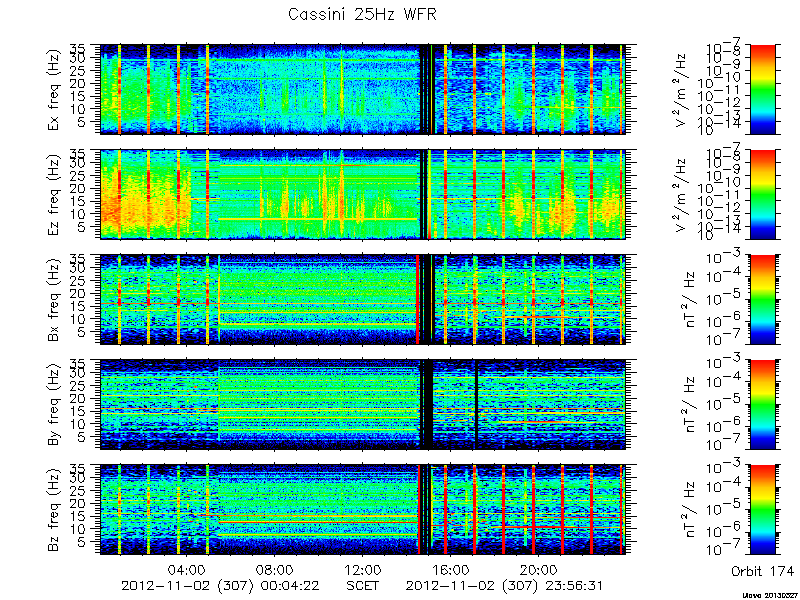This screenshot has width=800, height=600.
Task: Click the Ez panel color scale bar
Action: point(762,194)
